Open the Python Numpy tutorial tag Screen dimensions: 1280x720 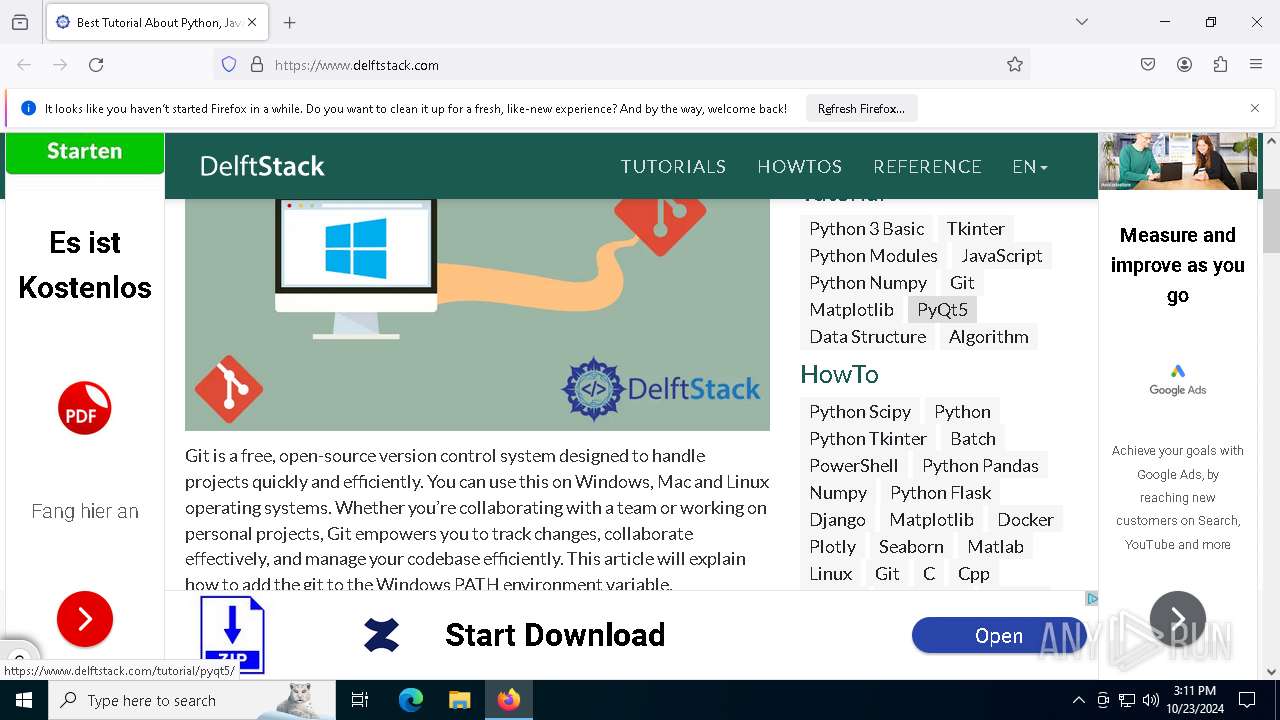[868, 283]
